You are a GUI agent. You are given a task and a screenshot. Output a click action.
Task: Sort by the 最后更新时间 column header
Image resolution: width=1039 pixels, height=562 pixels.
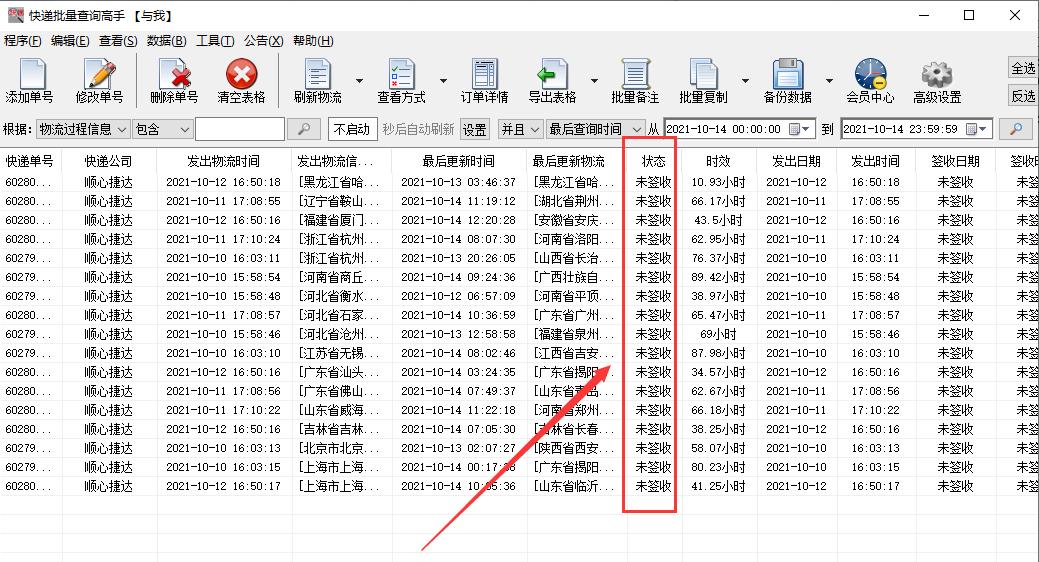[x=459, y=161]
